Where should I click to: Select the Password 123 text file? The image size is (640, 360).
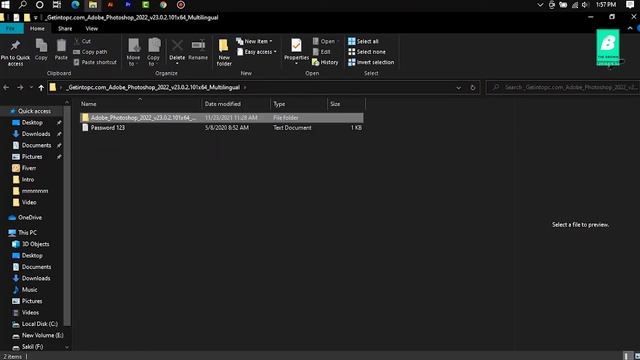[222, 128]
